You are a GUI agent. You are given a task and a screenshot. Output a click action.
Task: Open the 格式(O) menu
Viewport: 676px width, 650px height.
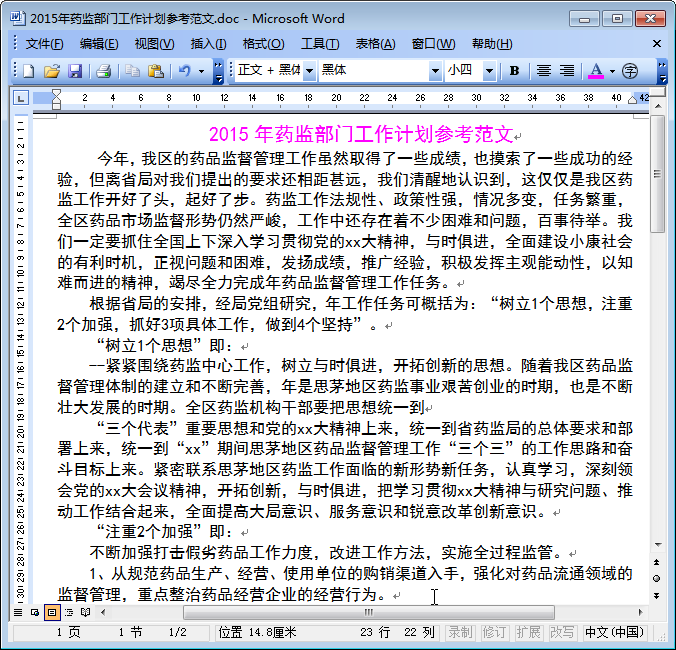coord(263,44)
